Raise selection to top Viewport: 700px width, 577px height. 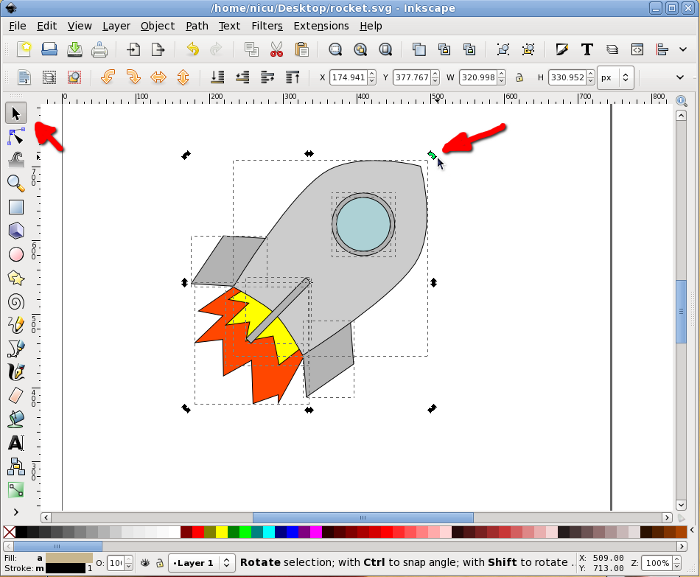(x=292, y=77)
